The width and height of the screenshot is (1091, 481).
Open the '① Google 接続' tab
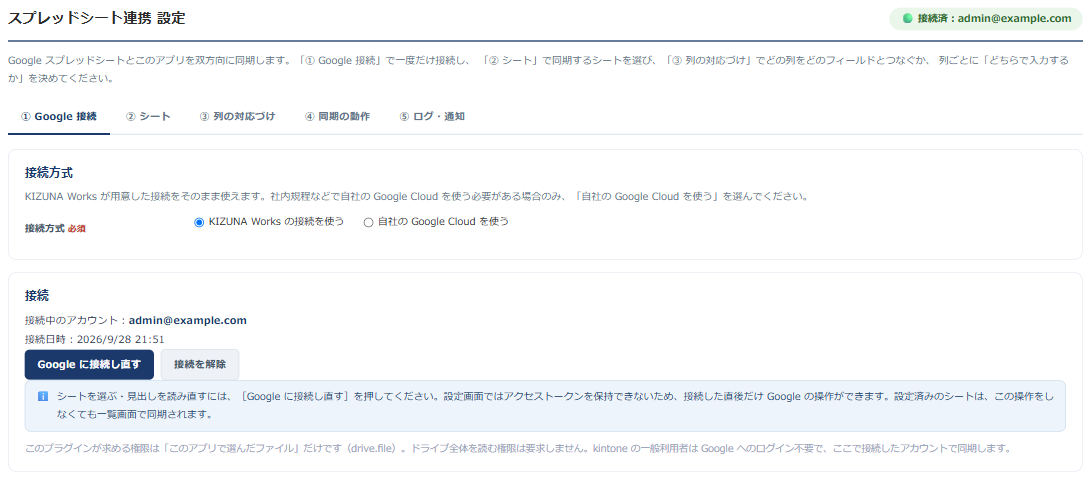coord(59,117)
